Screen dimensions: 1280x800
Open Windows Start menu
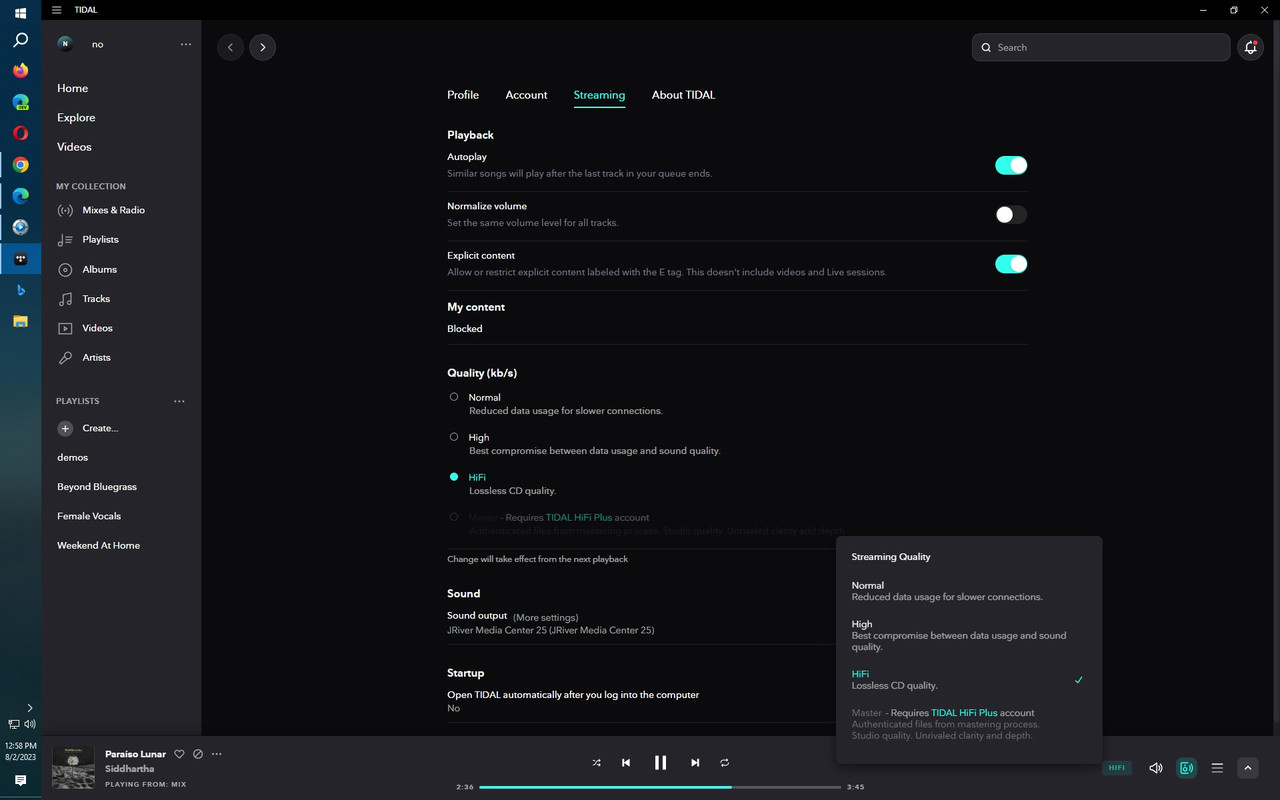pos(20,13)
